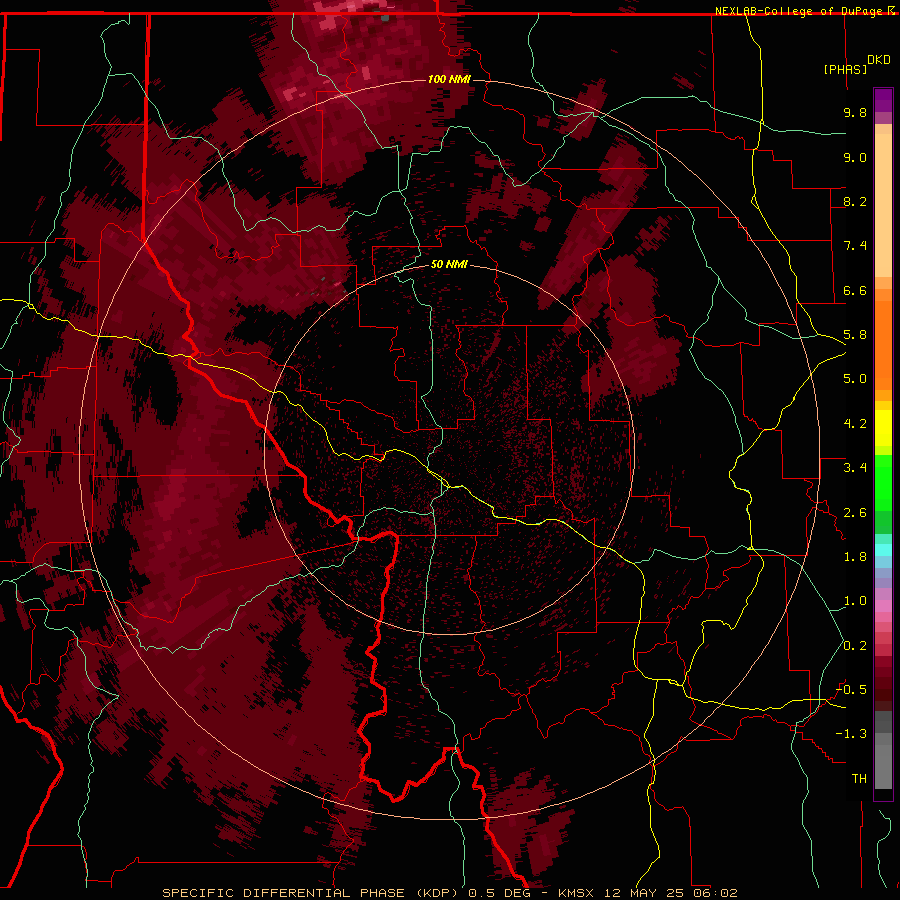Click the 8.2 scale value
The height and width of the screenshot is (900, 900).
pyautogui.click(x=855, y=201)
